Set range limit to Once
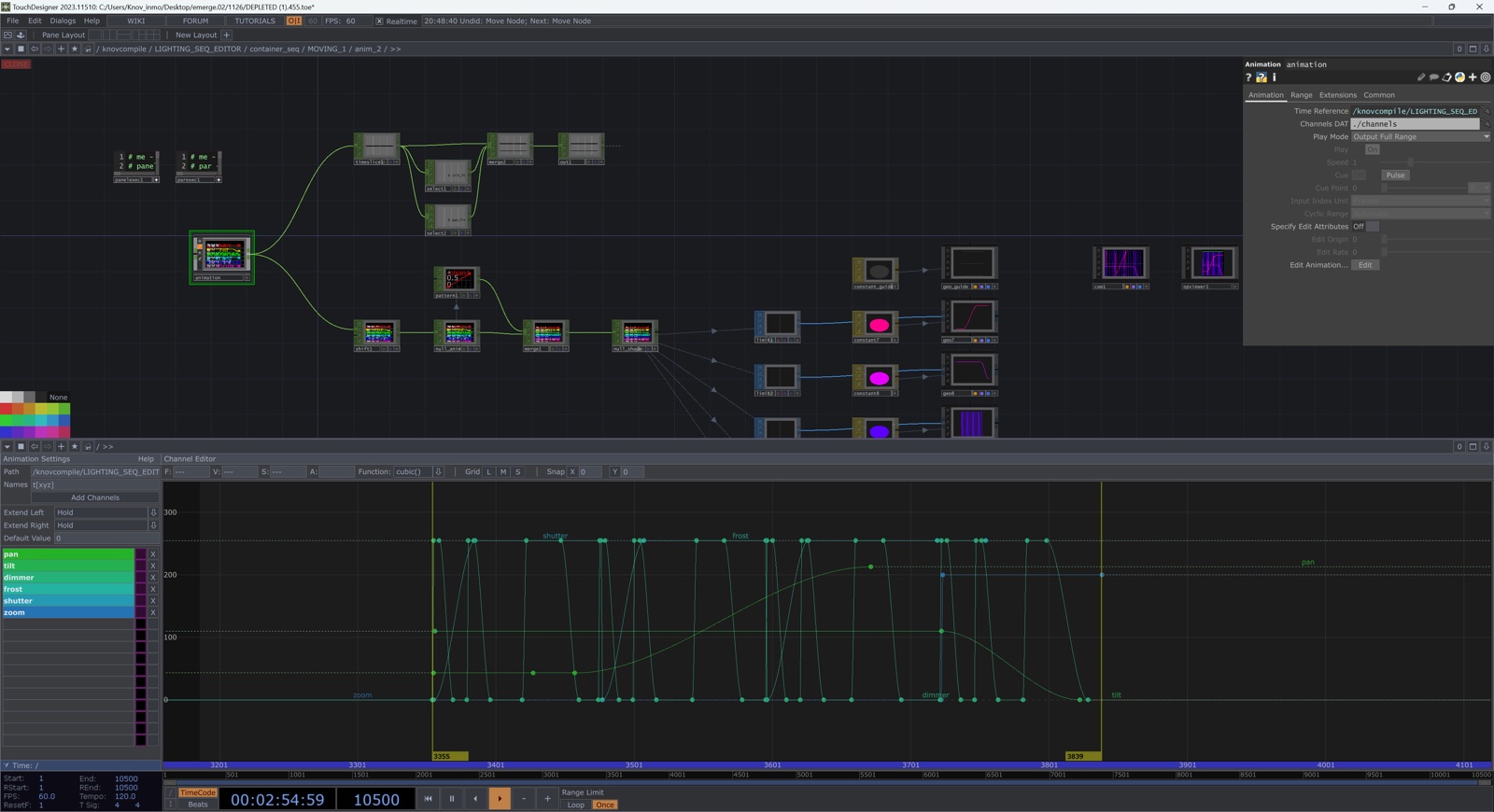Viewport: 1494px width, 812px height. 605,805
